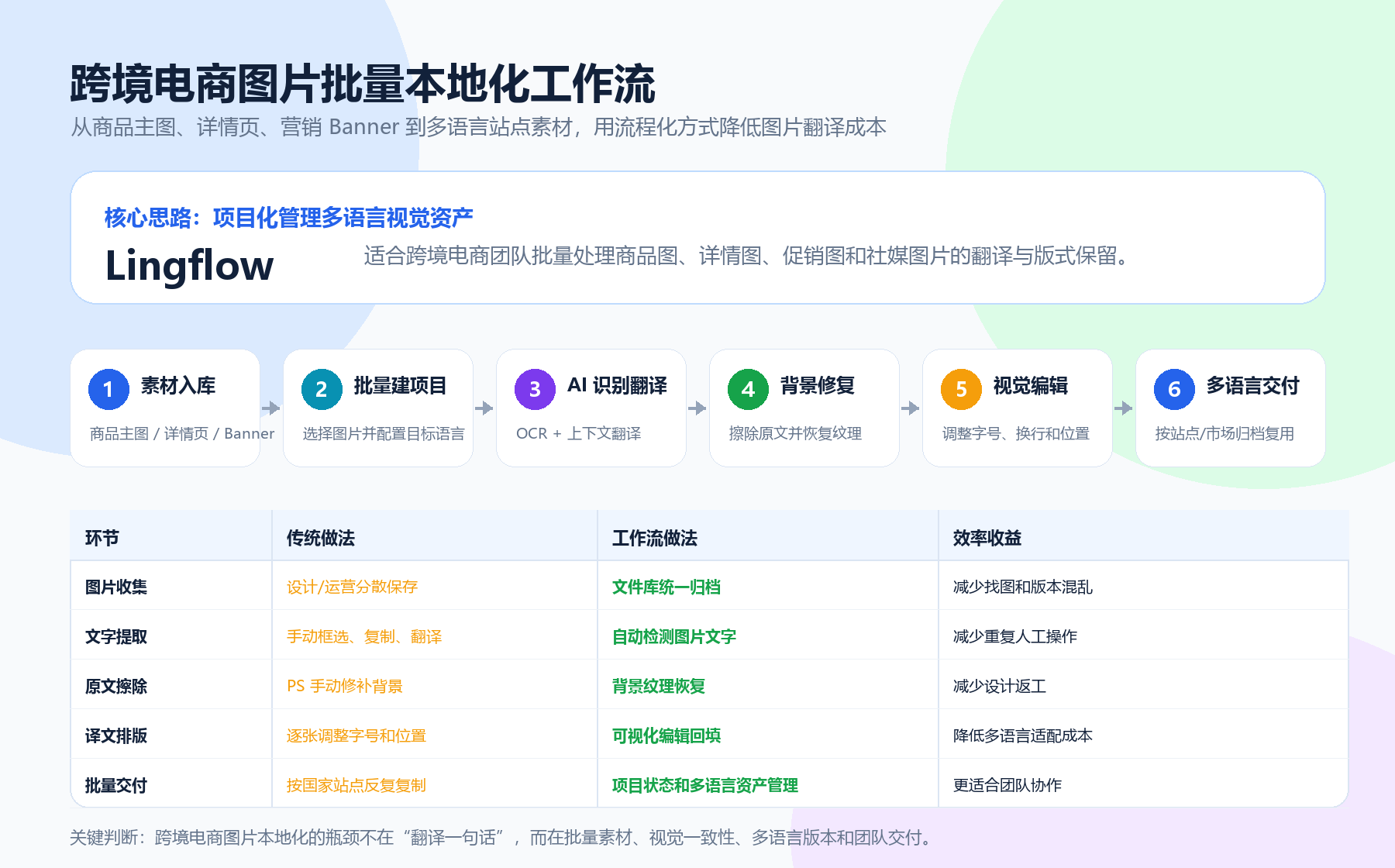Click the blue step 6 circle badge

pos(1174,389)
